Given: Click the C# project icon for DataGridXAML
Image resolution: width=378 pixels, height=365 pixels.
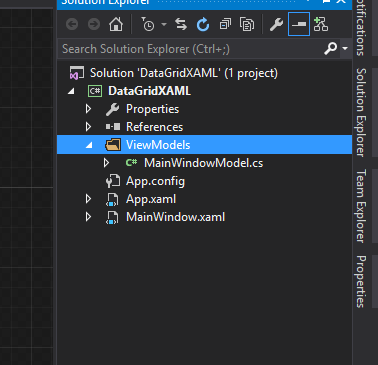Looking at the screenshot, I should point(95,91).
